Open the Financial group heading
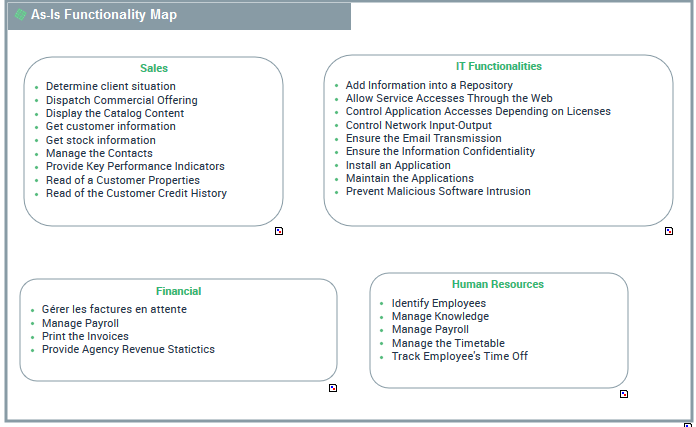The image size is (696, 427). 178,291
